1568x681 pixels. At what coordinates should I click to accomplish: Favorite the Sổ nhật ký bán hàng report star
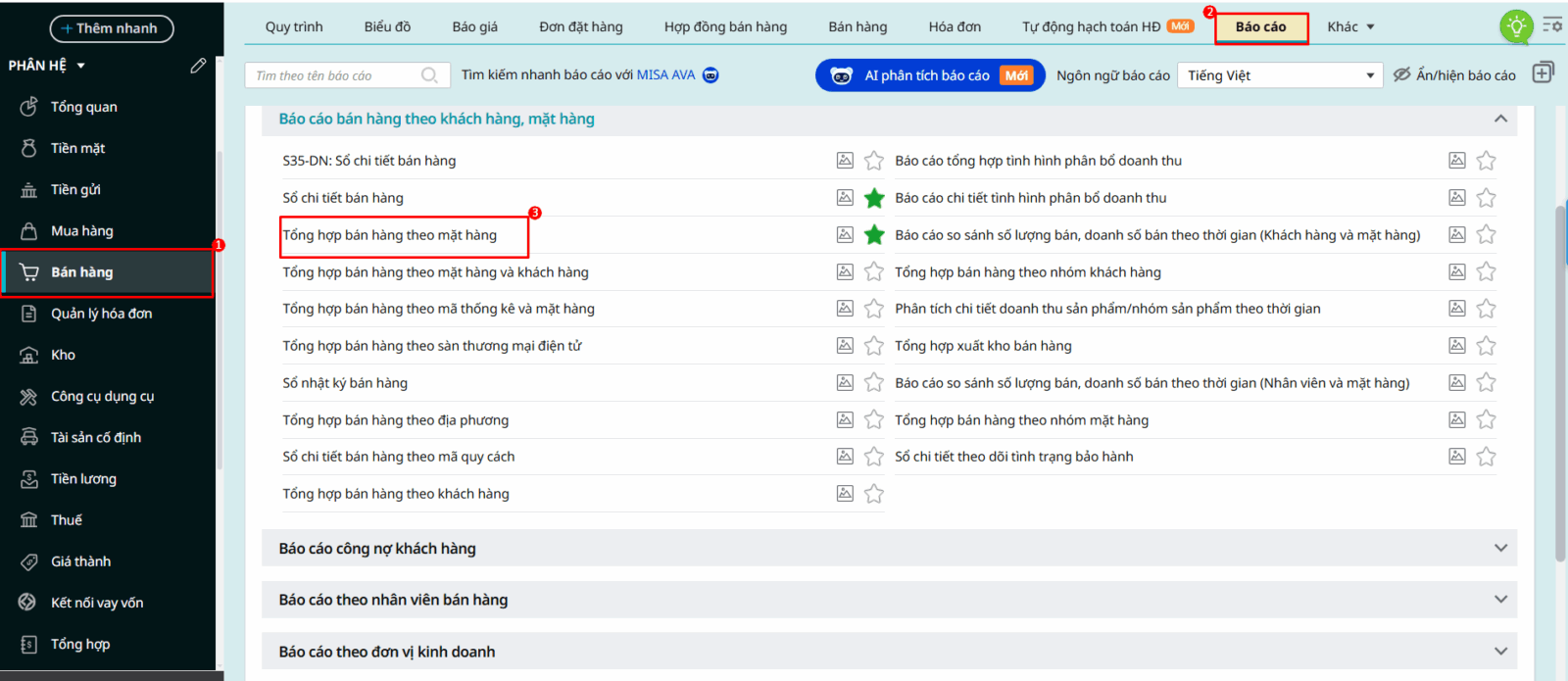(874, 383)
